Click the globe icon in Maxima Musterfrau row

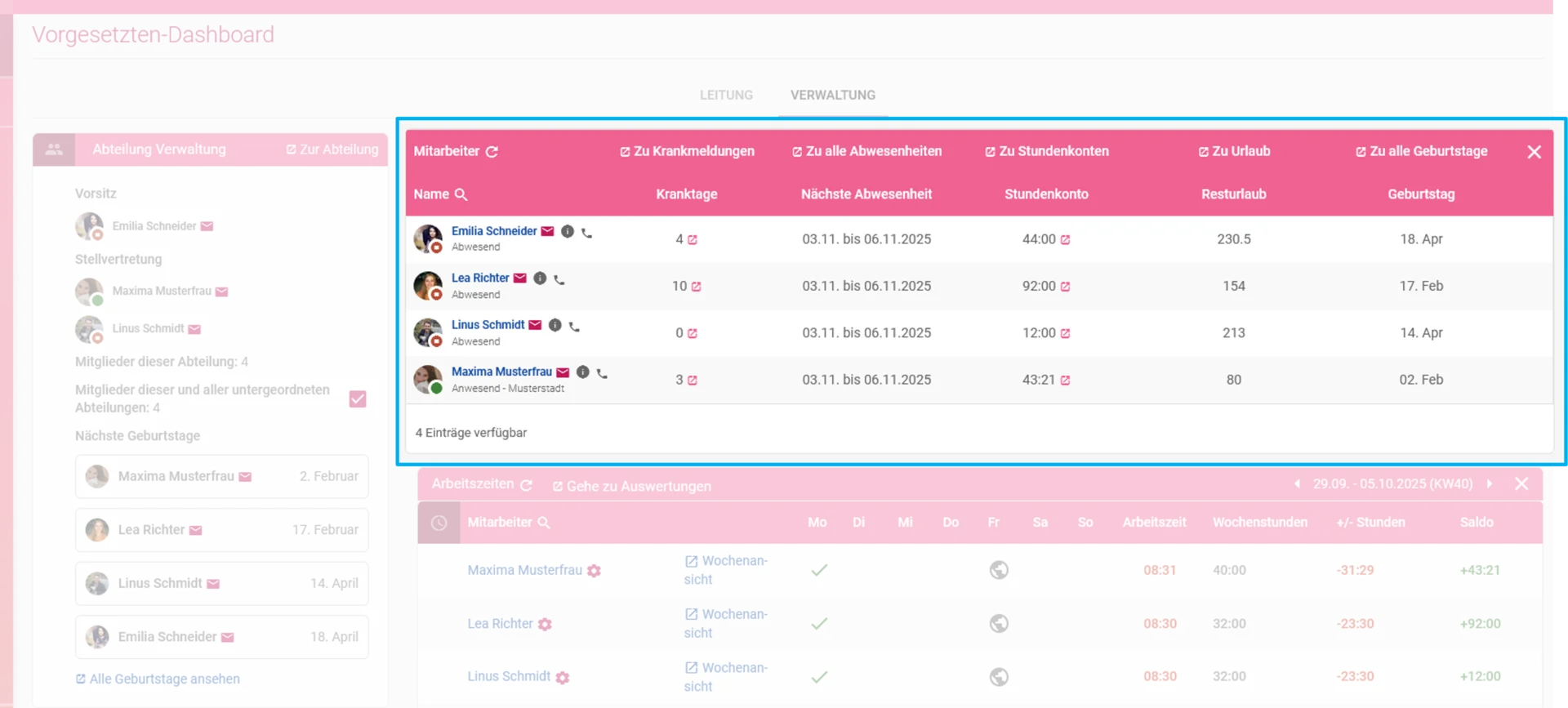(999, 570)
